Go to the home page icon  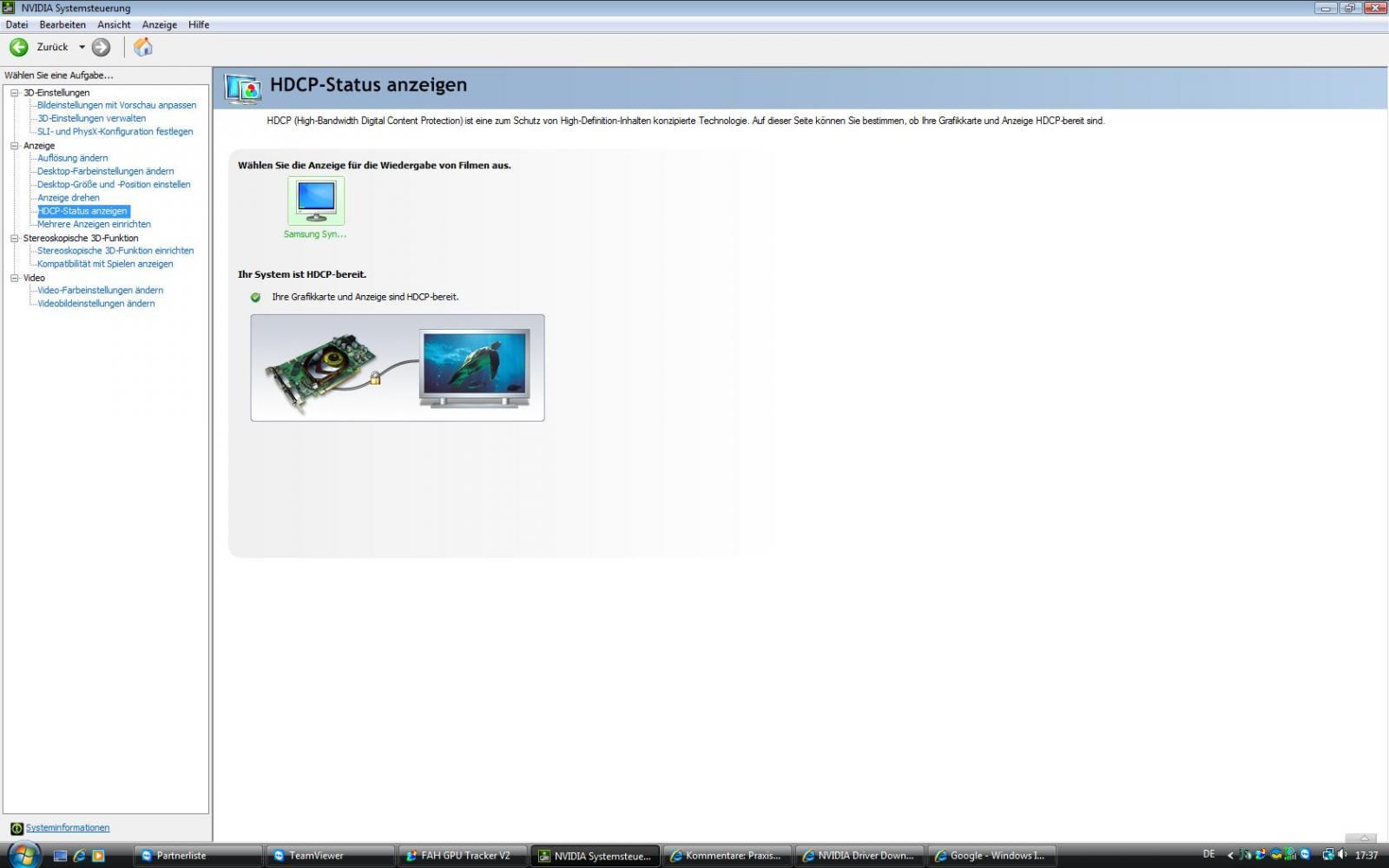click(x=143, y=47)
